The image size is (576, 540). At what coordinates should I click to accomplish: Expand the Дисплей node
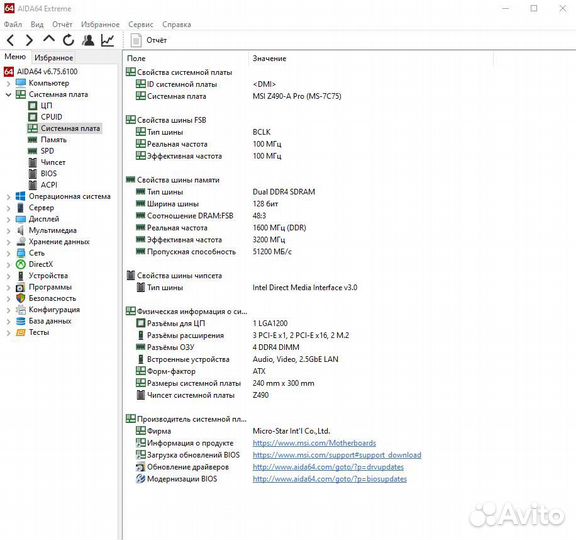pyautogui.click(x=8, y=220)
